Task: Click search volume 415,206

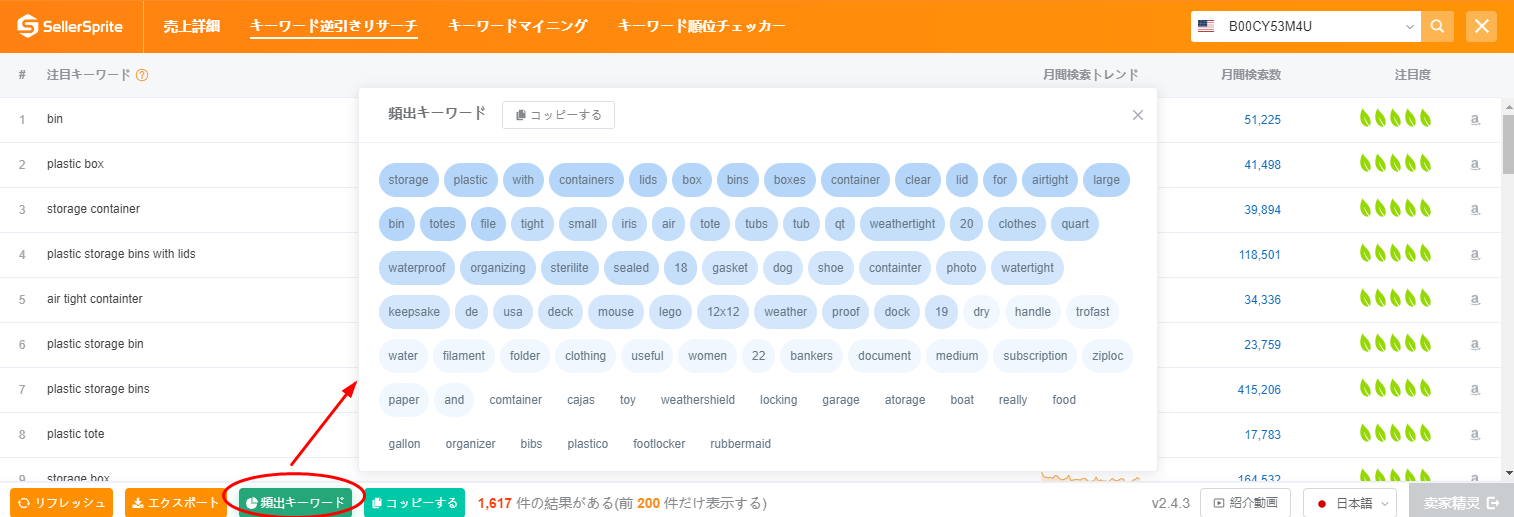Action: [x=1259, y=390]
